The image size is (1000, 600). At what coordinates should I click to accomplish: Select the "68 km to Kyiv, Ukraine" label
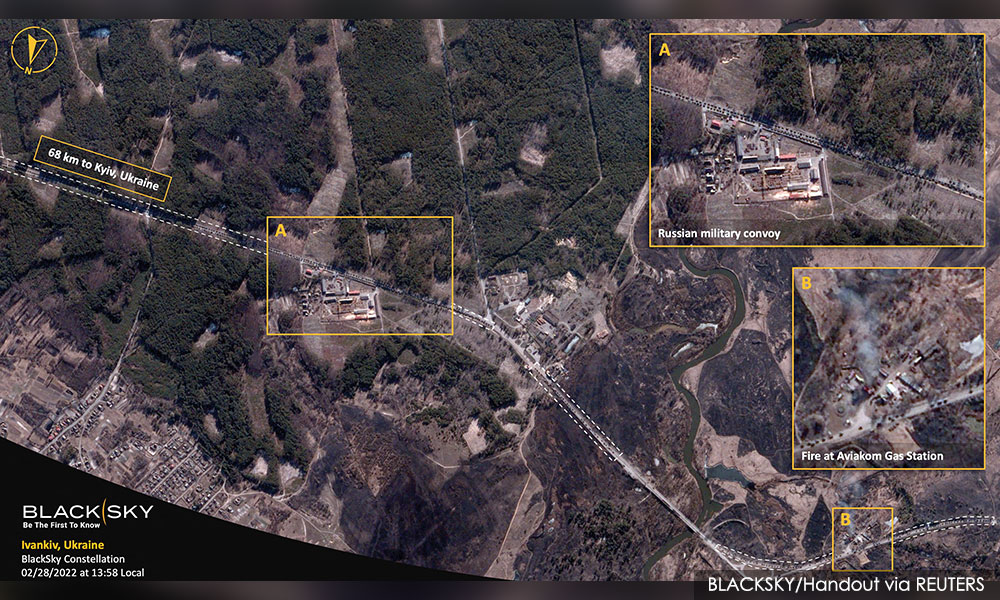click(103, 168)
